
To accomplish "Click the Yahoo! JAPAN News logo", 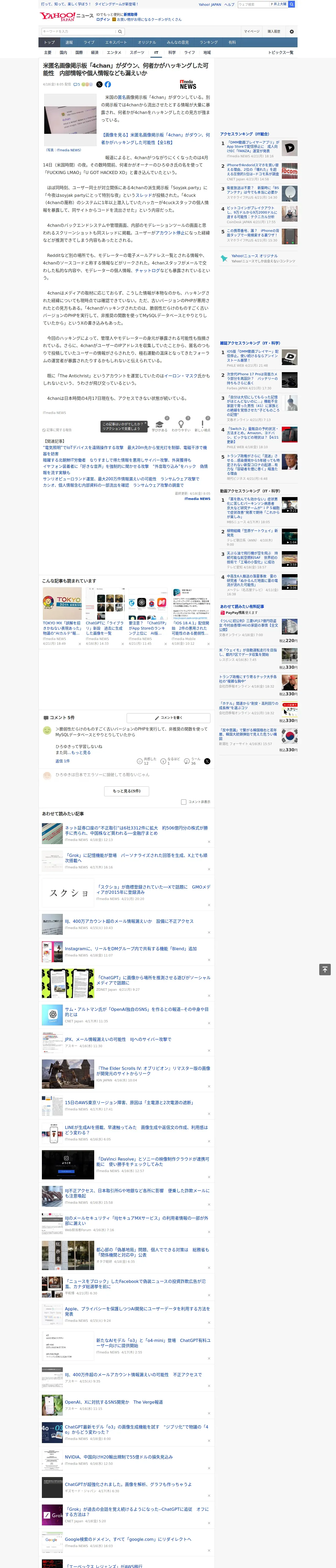I will click(66, 16).
